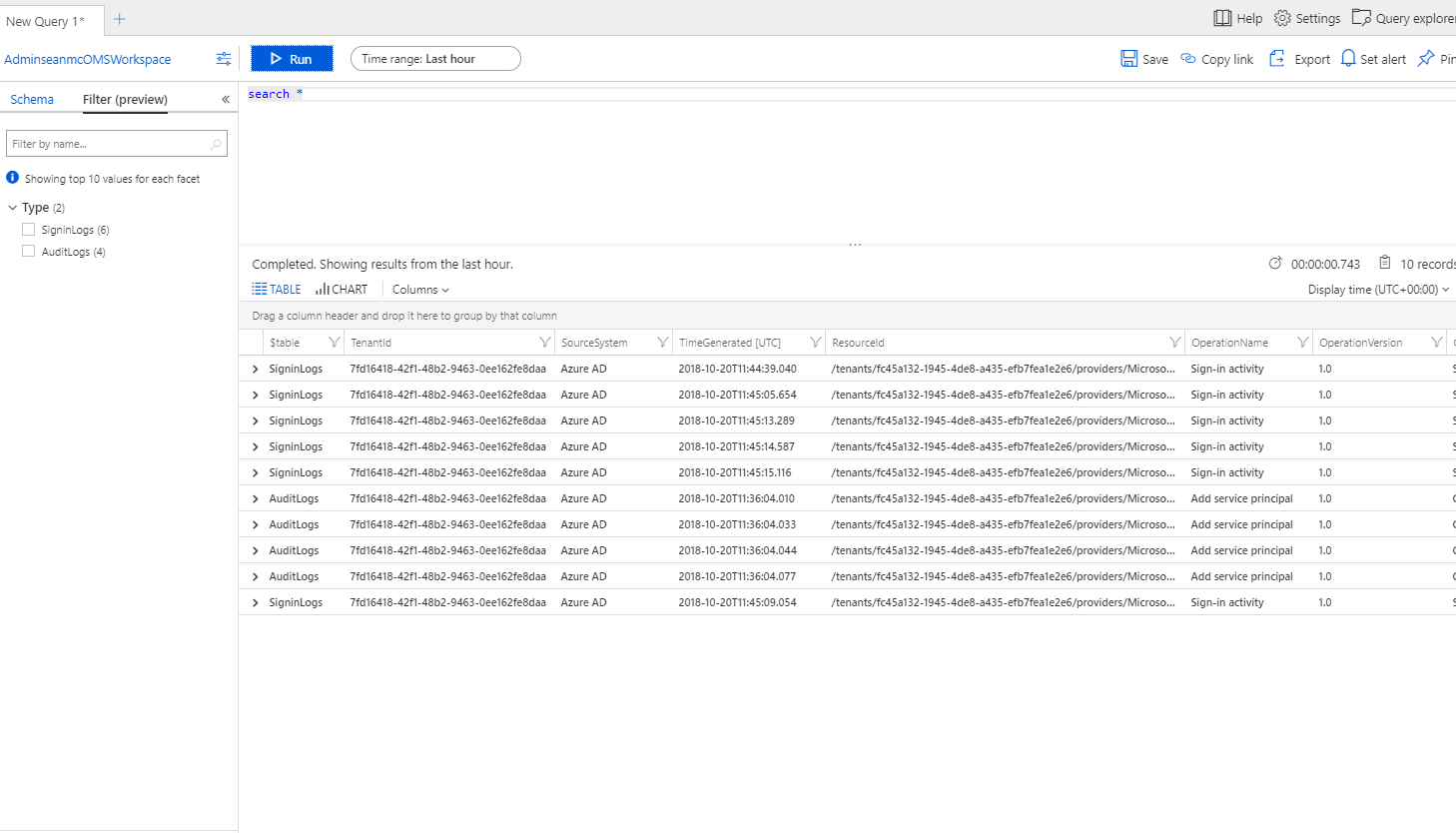Viewport: 1456px width, 833px height.
Task: Enable the SigninLogs type checkbox
Action: 28,229
